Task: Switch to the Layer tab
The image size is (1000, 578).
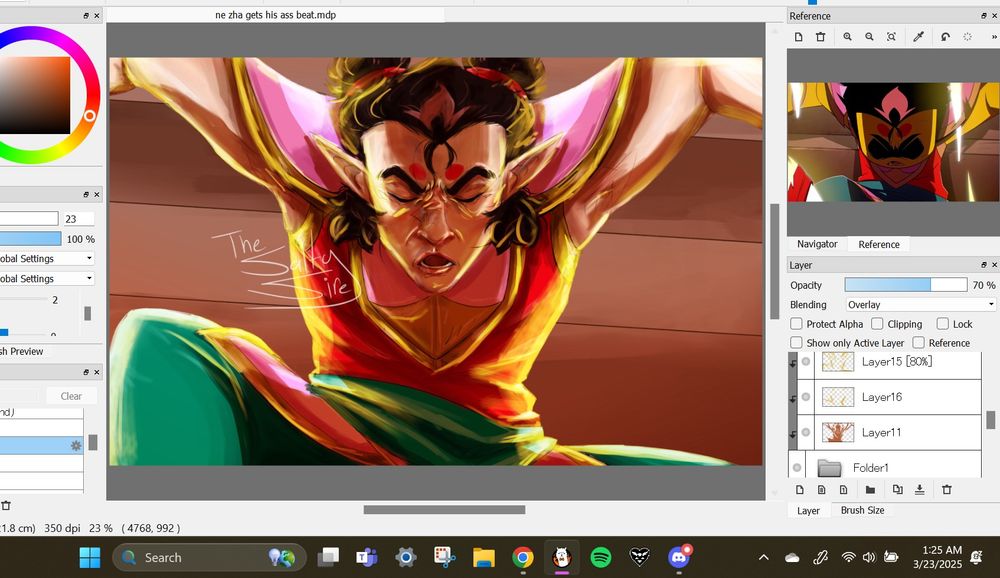Action: pyautogui.click(x=808, y=510)
